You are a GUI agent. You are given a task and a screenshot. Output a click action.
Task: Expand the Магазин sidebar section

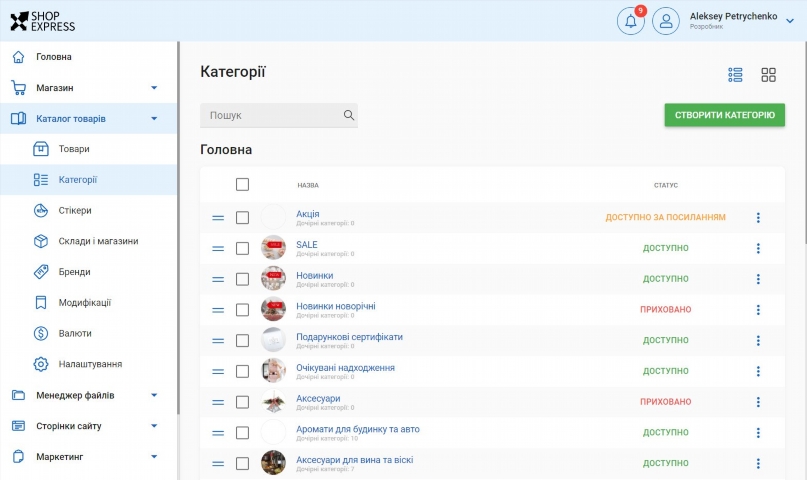click(x=154, y=88)
